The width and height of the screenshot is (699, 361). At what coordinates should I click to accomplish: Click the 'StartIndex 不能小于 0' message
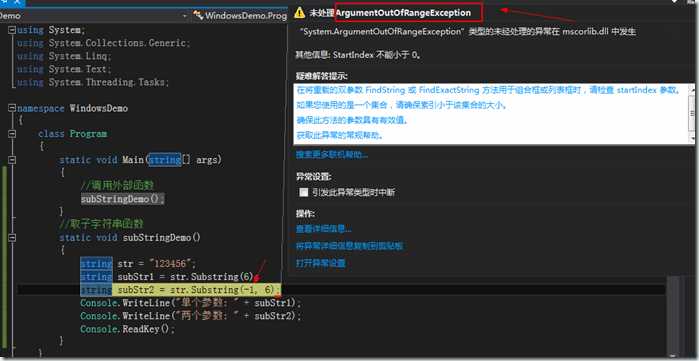coord(358,55)
